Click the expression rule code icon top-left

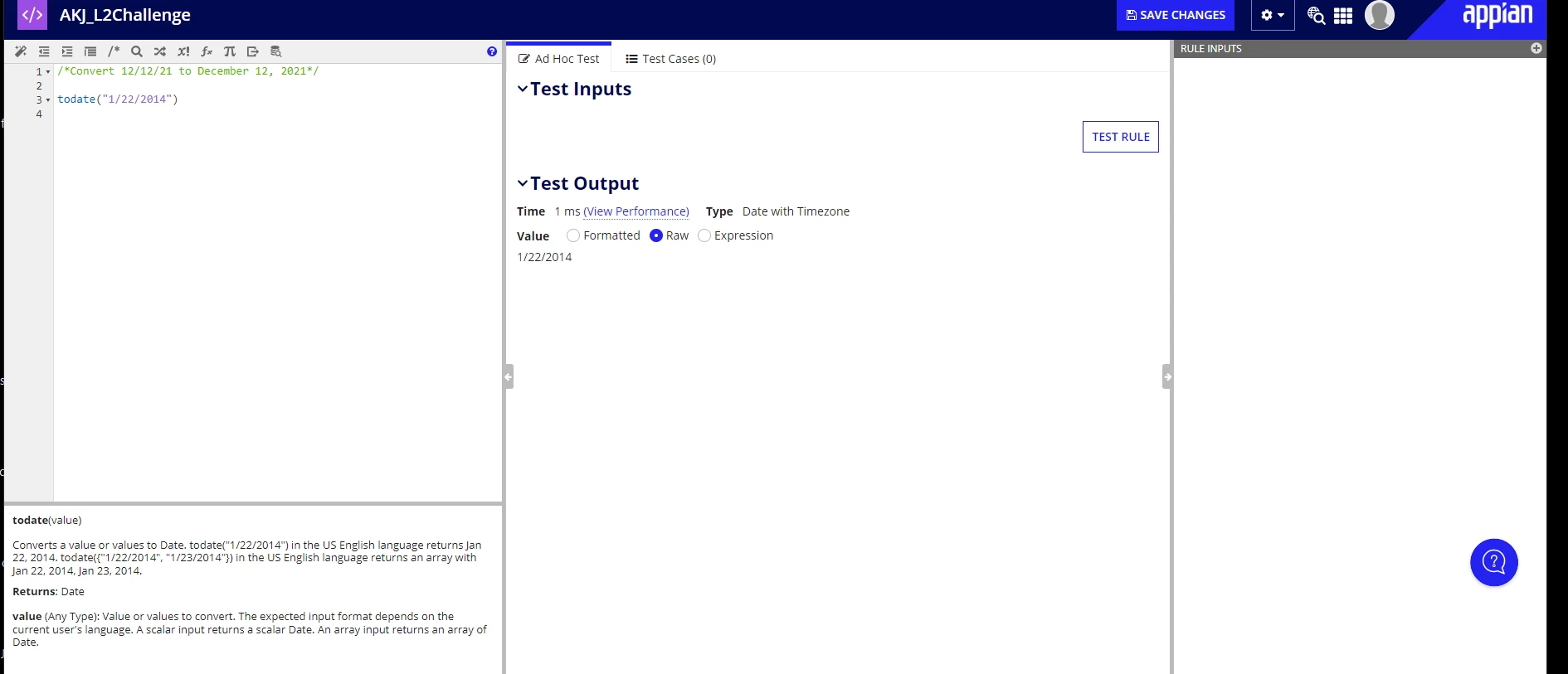click(32, 15)
